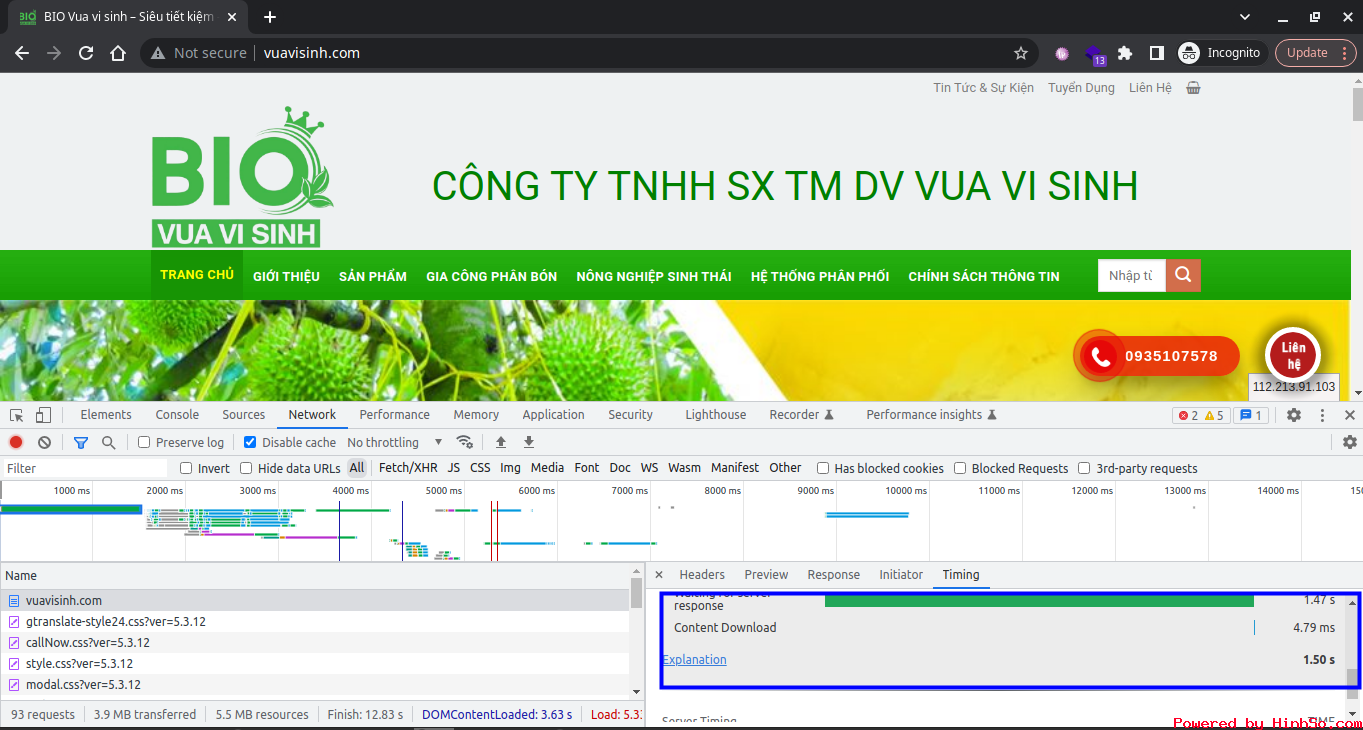Click the red phone call icon
Image resolution: width=1363 pixels, height=730 pixels.
[1101, 356]
